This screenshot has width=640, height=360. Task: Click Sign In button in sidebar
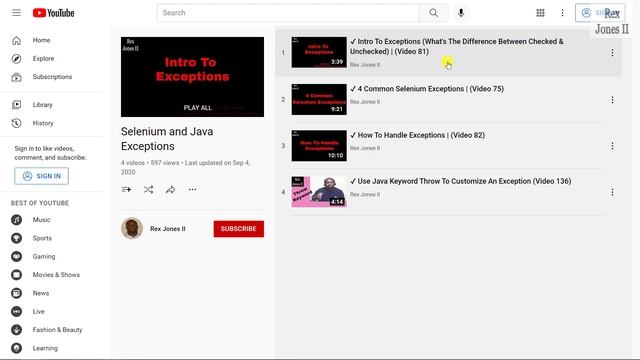coord(42,176)
